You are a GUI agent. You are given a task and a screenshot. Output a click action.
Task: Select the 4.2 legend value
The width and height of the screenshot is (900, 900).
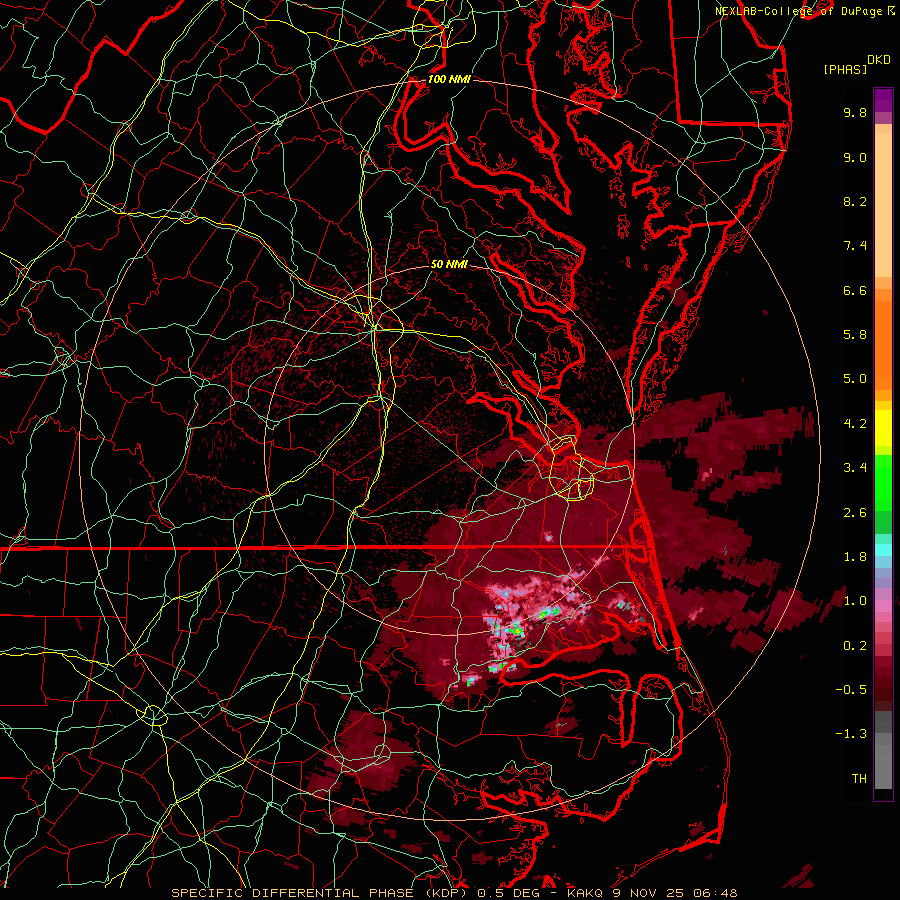[855, 424]
